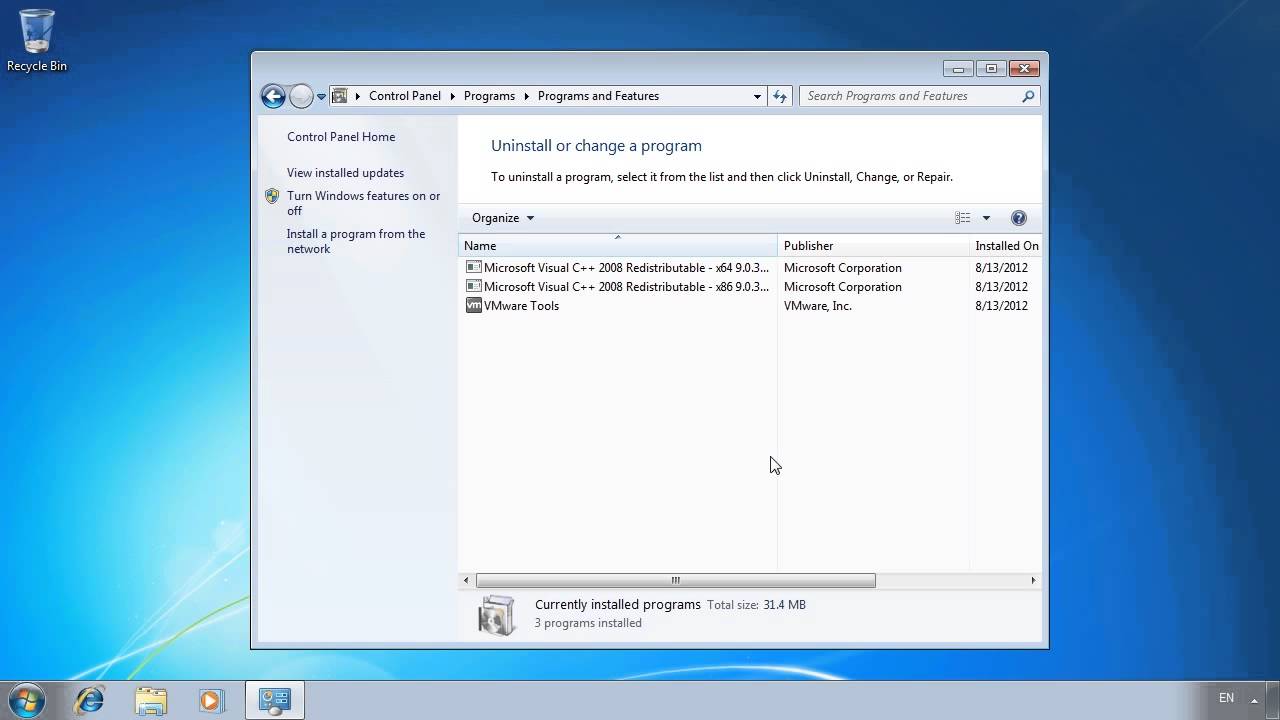
Task: Click Microsoft Corporation publisher in x64 row
Action: (843, 268)
